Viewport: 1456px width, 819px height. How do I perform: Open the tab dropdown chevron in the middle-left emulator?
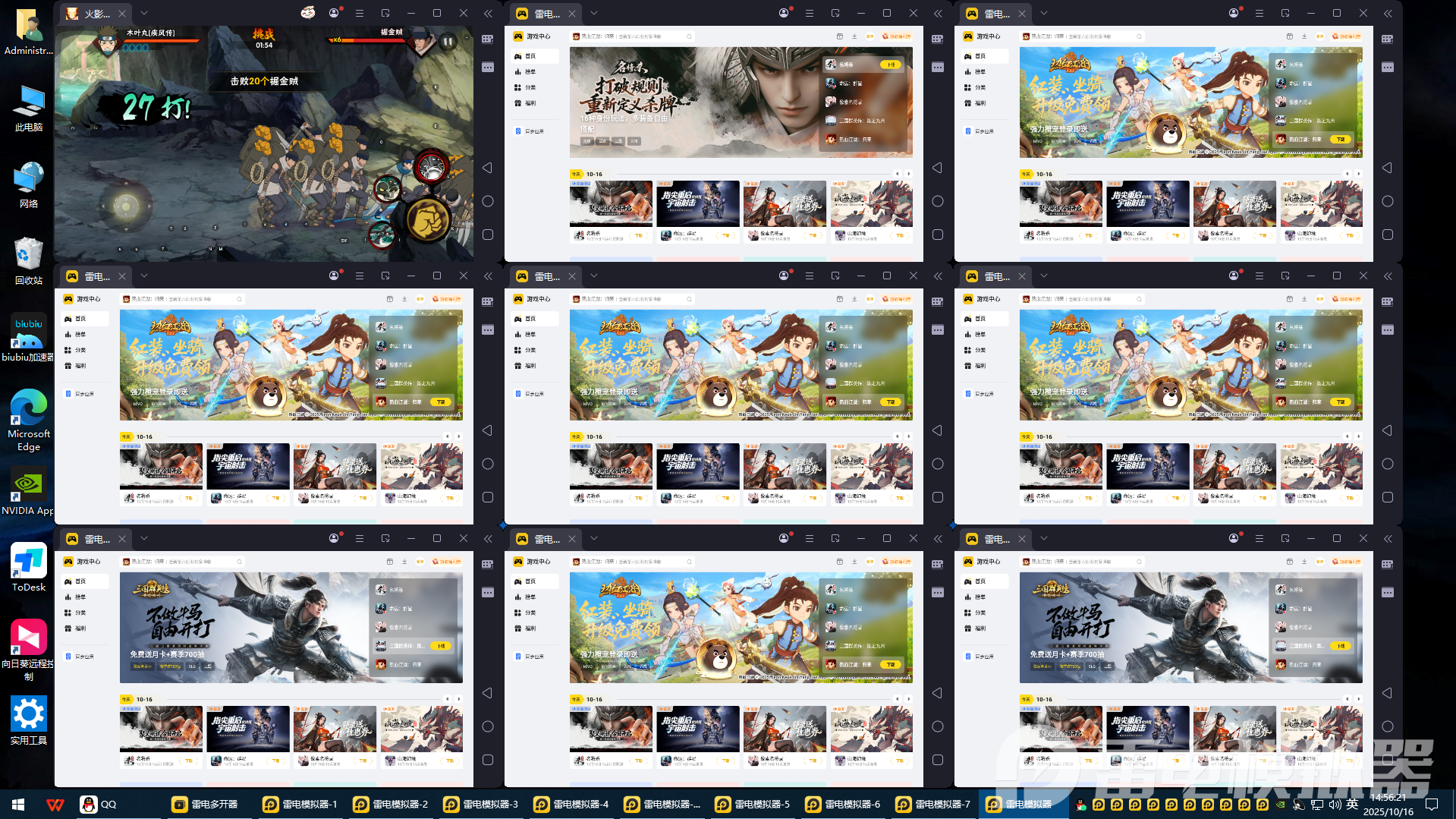click(x=144, y=276)
